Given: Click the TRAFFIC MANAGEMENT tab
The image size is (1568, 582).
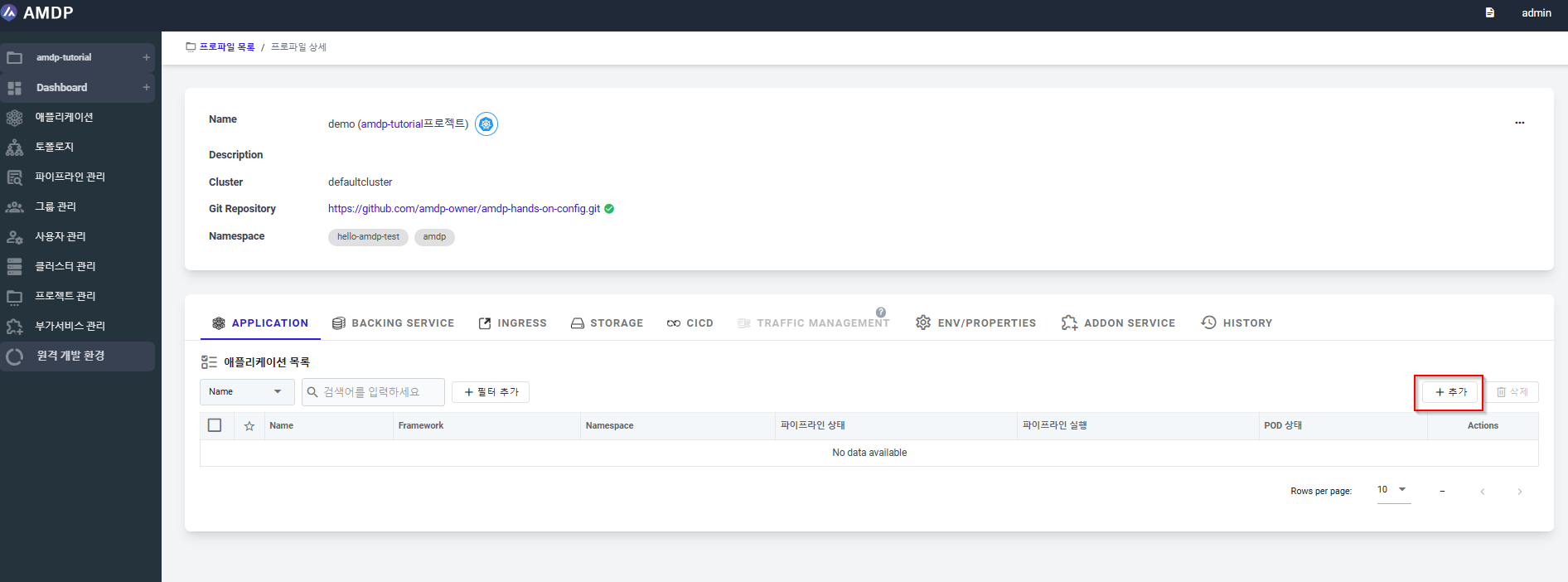Looking at the screenshot, I should point(813,323).
